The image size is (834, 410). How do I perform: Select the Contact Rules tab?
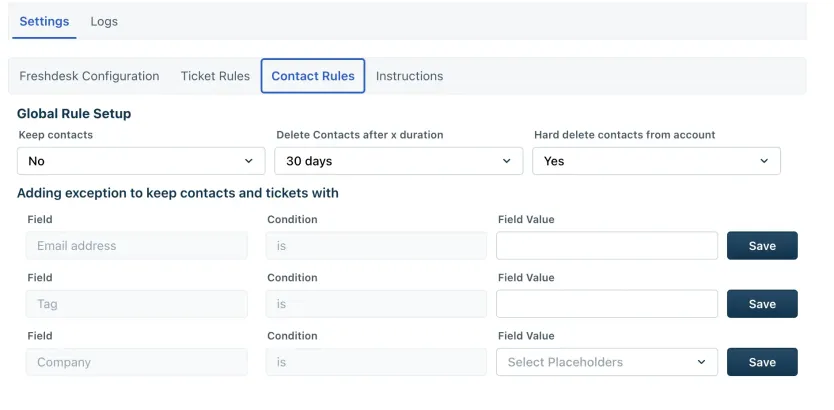click(313, 76)
